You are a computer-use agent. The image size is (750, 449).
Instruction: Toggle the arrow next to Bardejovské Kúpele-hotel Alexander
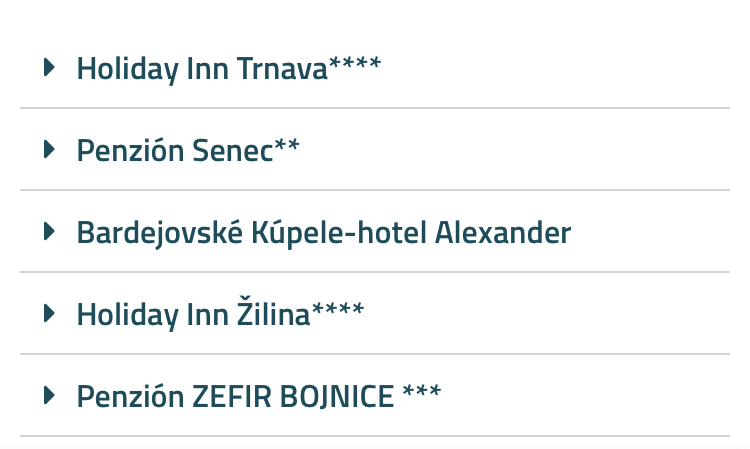(x=48, y=232)
